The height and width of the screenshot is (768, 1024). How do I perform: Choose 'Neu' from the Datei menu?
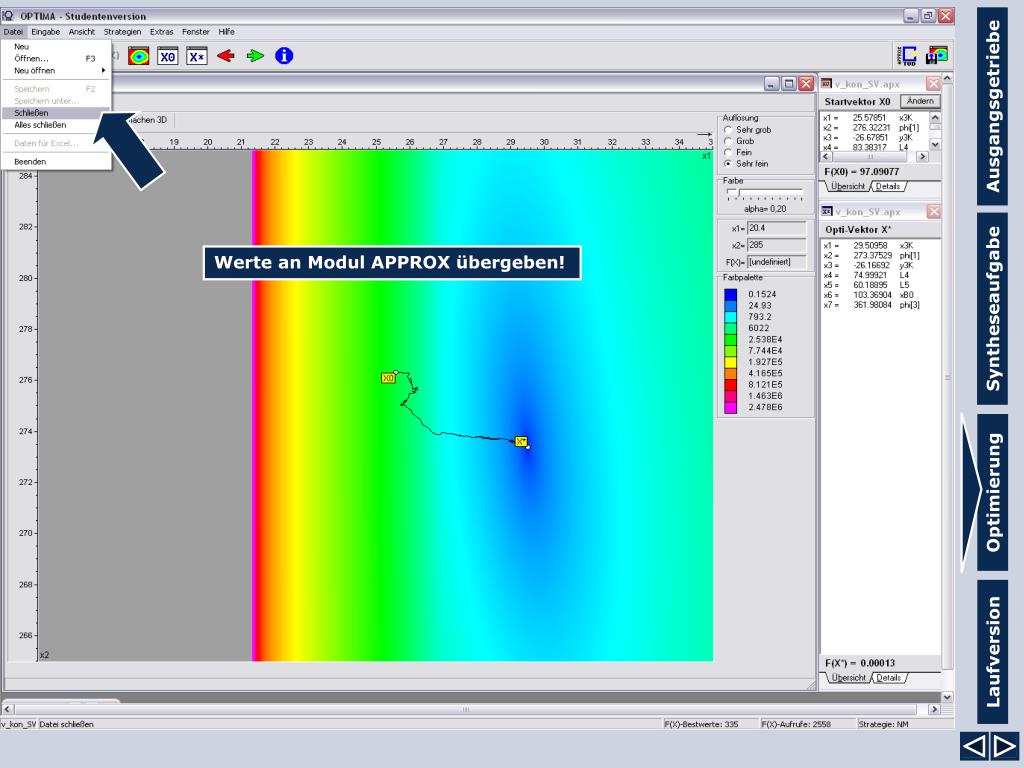56,47
